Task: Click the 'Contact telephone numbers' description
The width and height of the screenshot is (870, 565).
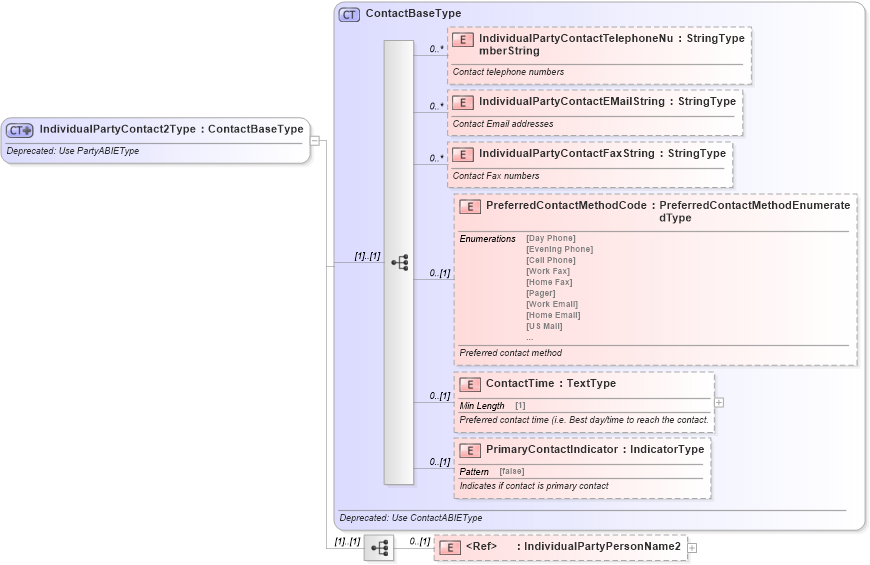Action: point(508,72)
